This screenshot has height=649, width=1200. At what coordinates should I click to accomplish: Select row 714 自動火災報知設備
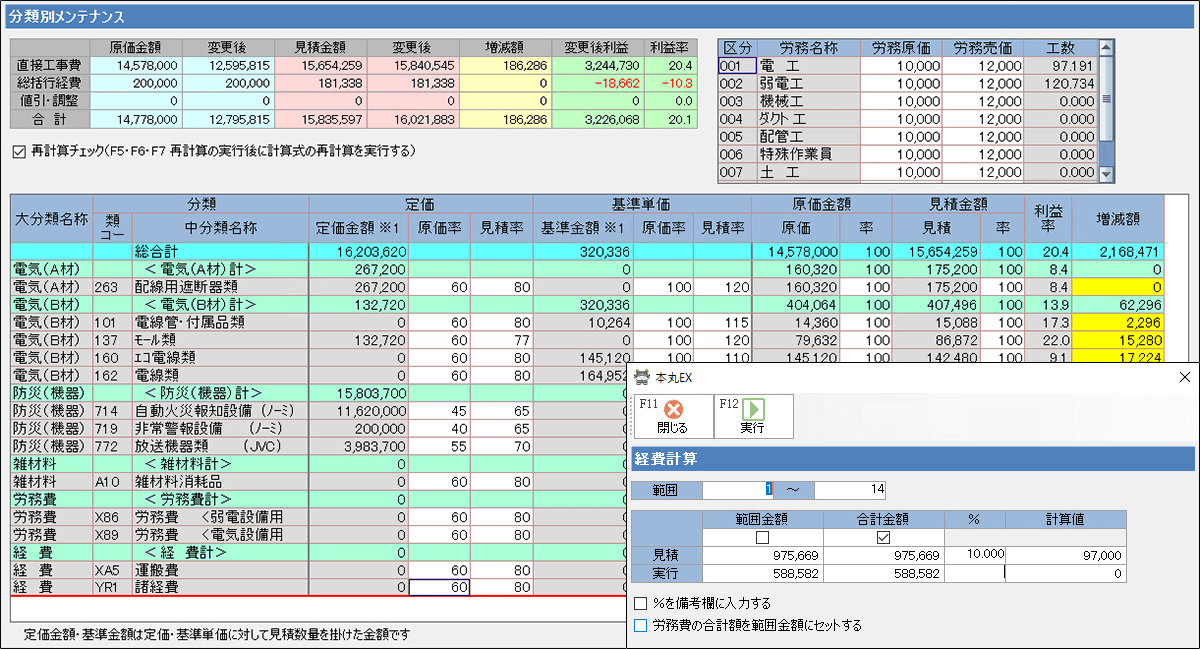[320, 411]
